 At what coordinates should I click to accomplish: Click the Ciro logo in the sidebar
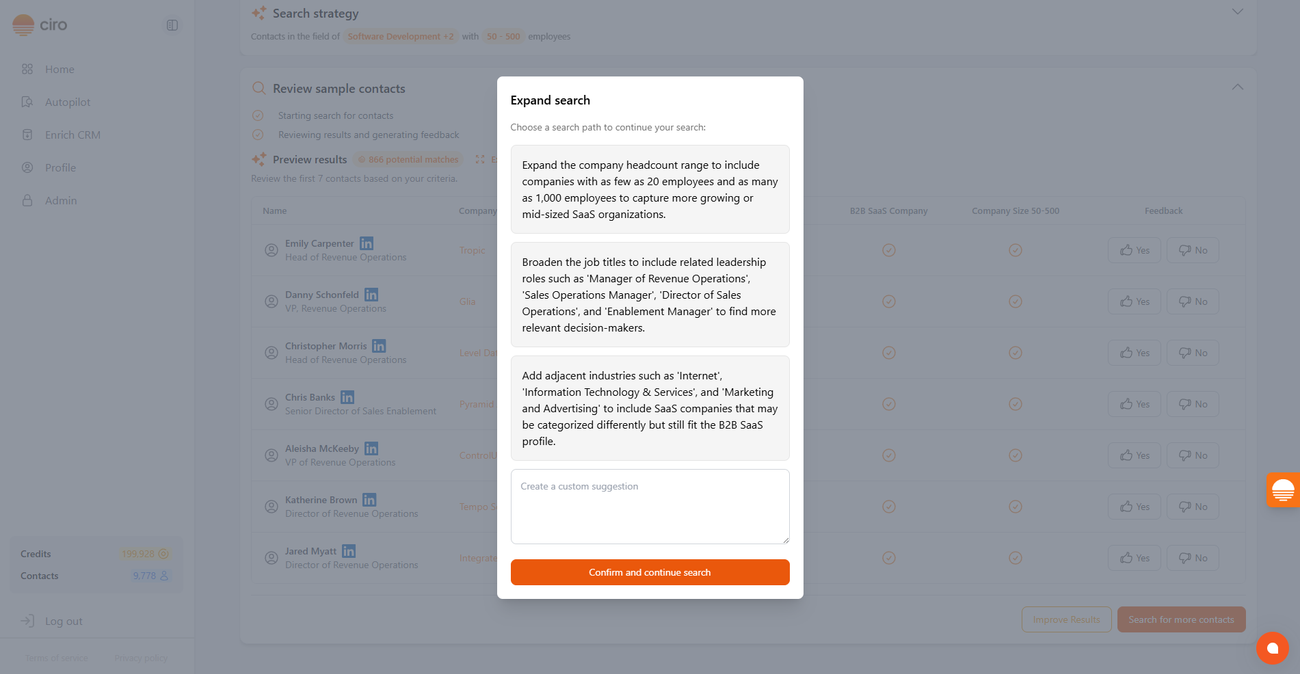[40, 25]
